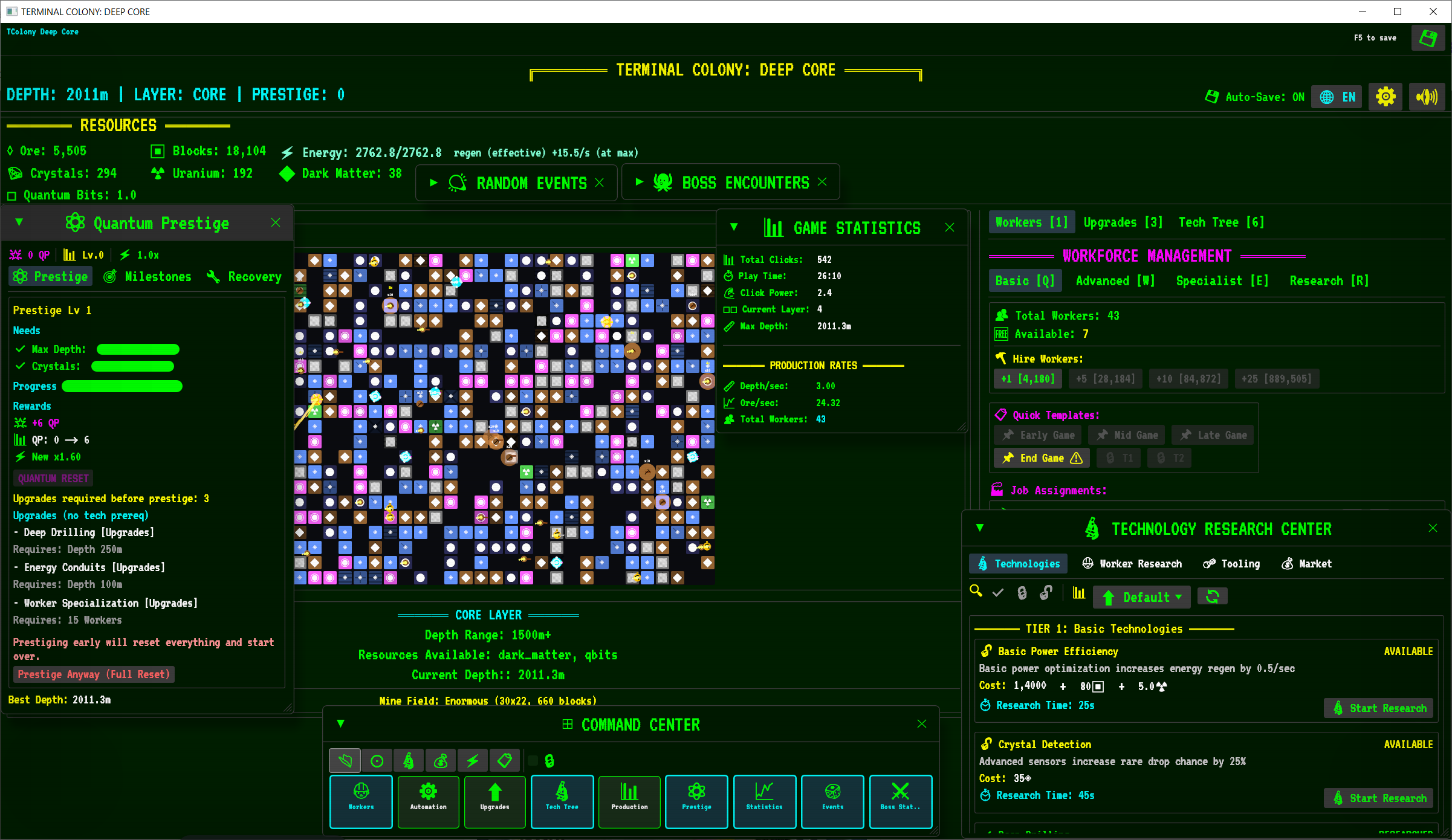Viewport: 1452px width, 840px height.
Task: Open the Default sort dropdown
Action: point(1141,596)
